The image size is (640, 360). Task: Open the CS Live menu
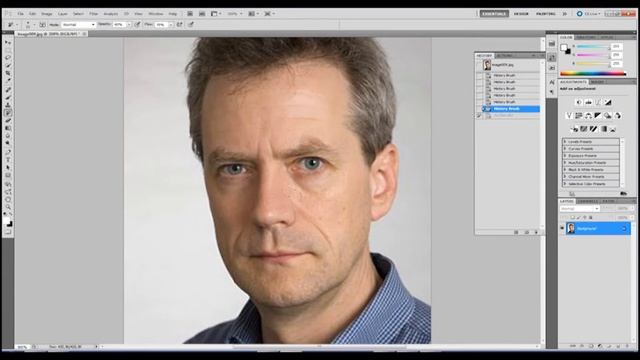588,13
